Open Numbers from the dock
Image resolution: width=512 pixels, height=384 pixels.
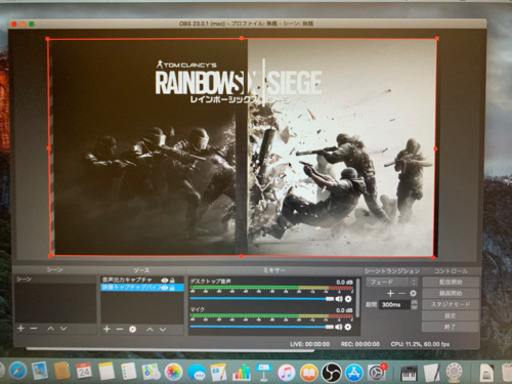click(241, 372)
